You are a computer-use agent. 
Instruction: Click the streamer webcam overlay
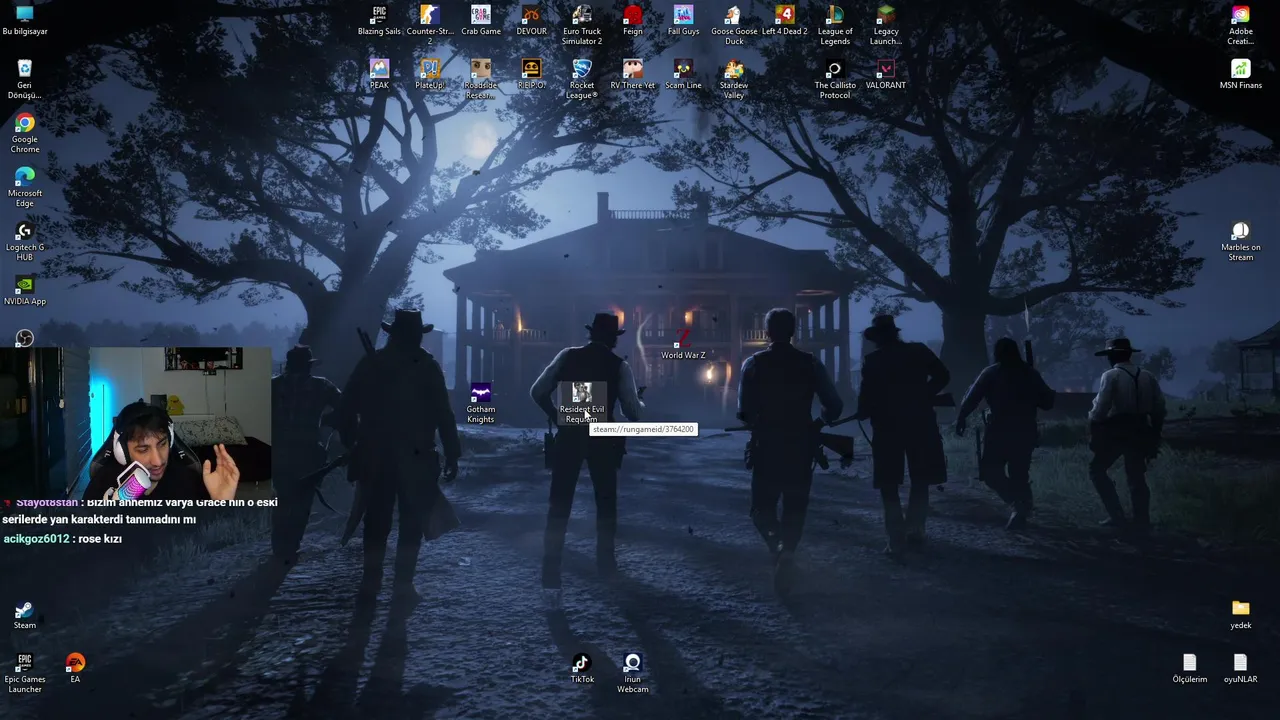[136, 422]
